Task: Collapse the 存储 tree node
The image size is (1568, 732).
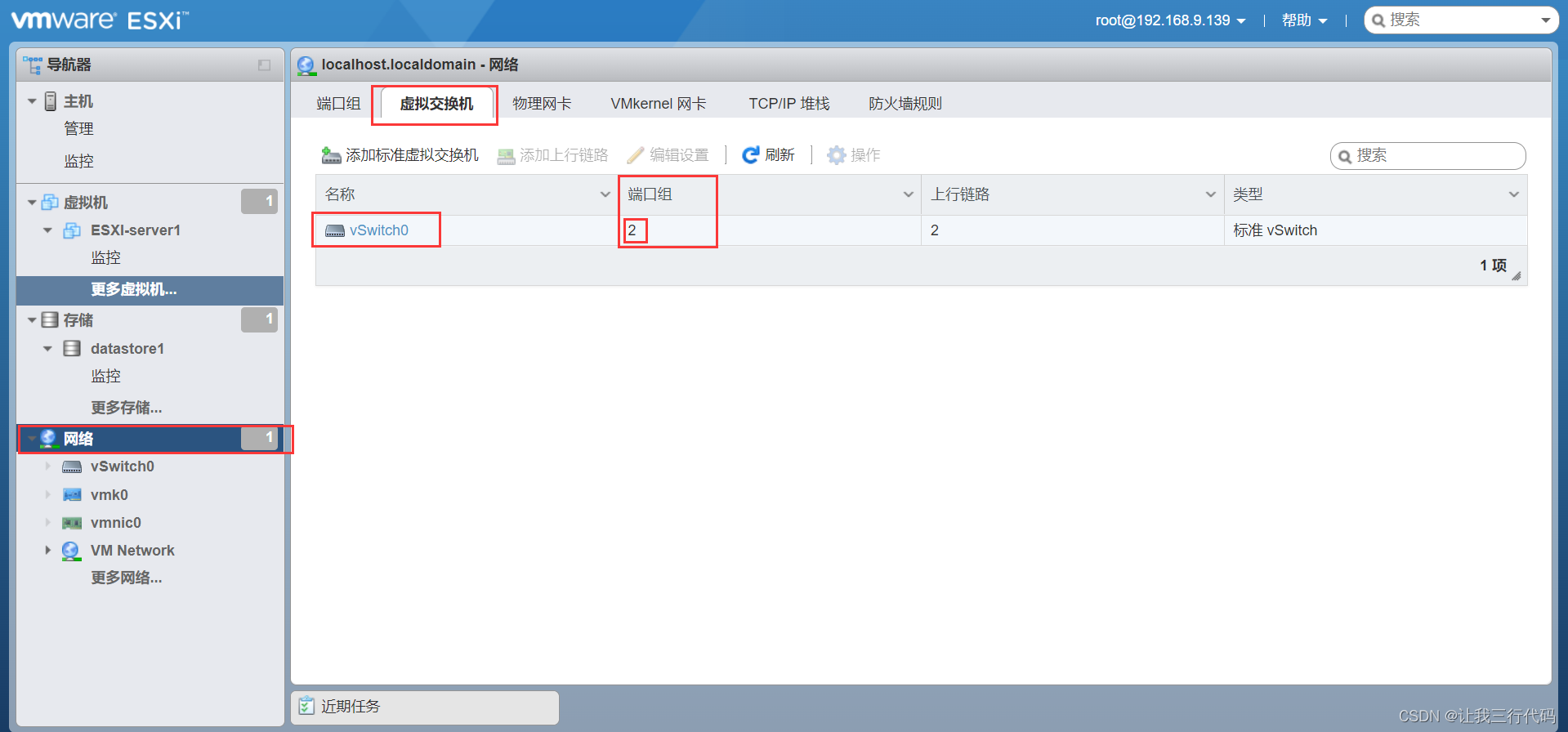Action: [x=32, y=319]
